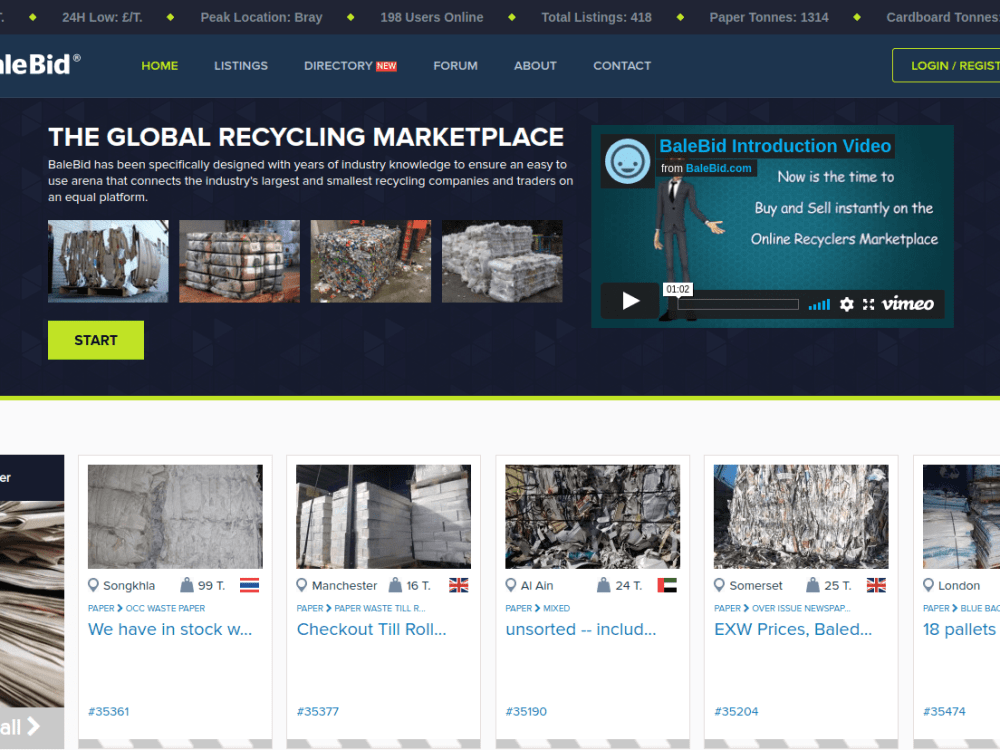Click the smiley avatar in the video
This screenshot has width=1000, height=750.
627,161
